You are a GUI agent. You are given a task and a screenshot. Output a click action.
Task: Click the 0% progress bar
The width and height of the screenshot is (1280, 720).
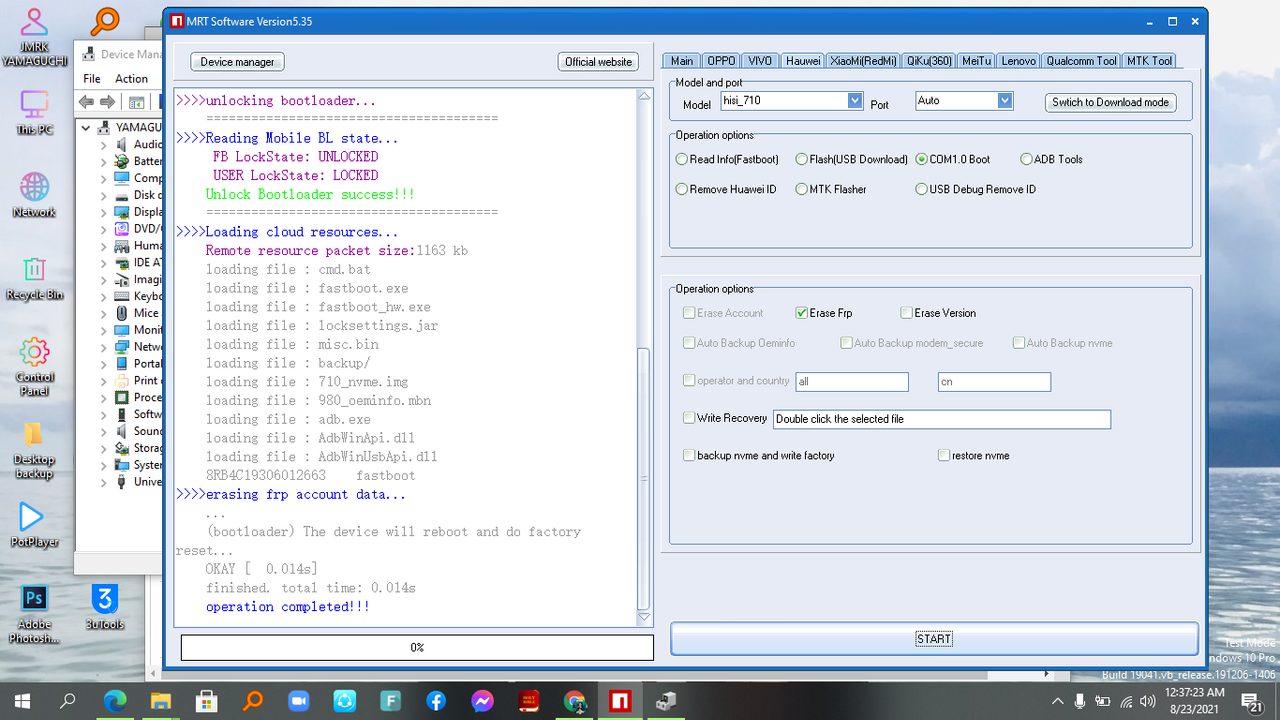[x=417, y=647]
